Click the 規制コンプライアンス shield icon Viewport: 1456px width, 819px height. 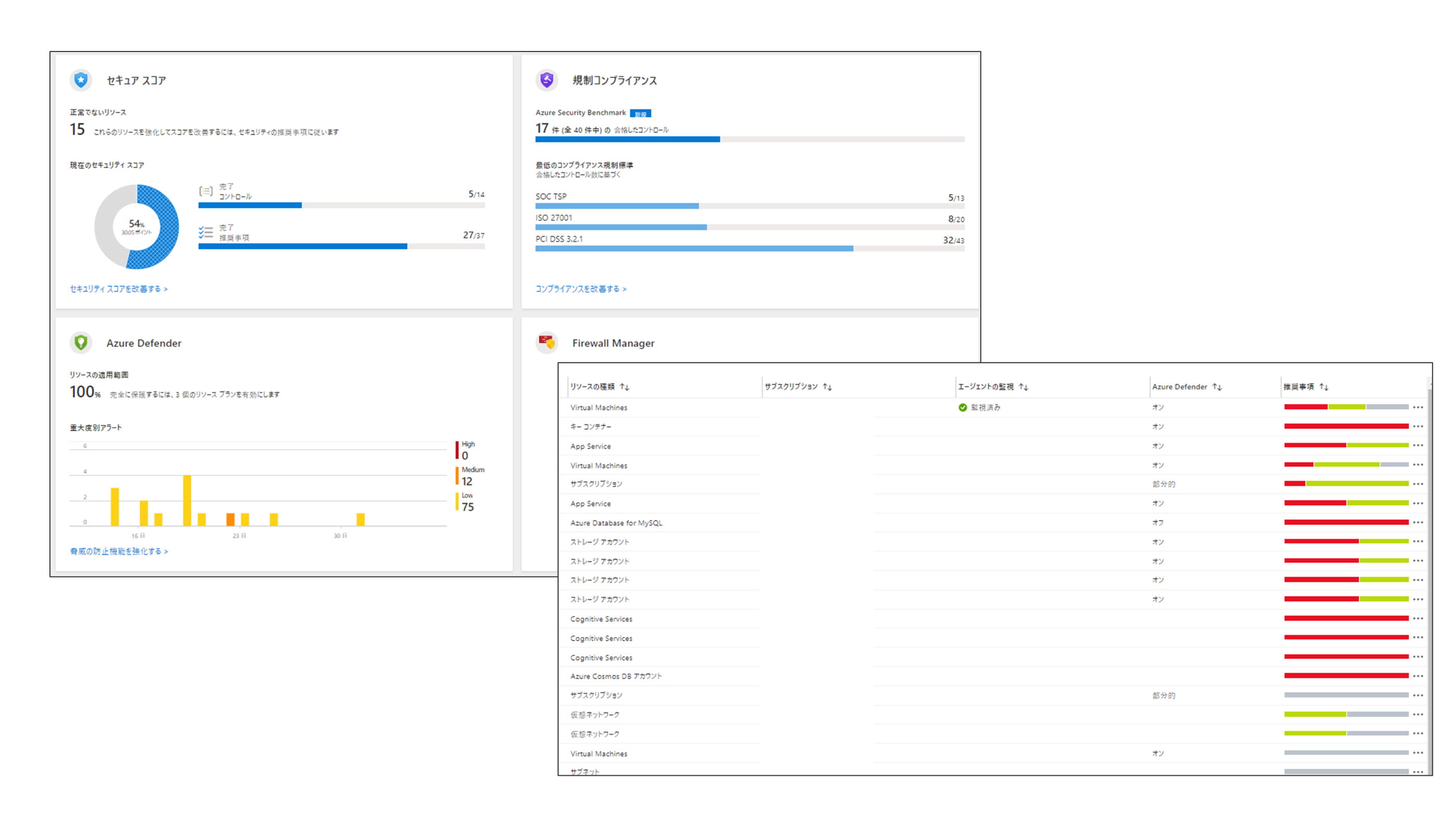pyautogui.click(x=546, y=80)
